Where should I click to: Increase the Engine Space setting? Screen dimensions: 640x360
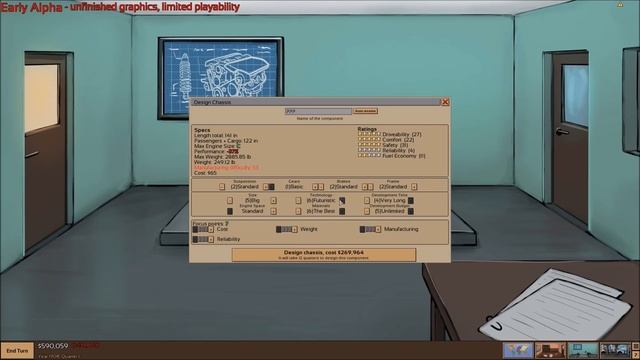pyautogui.click(x=273, y=211)
